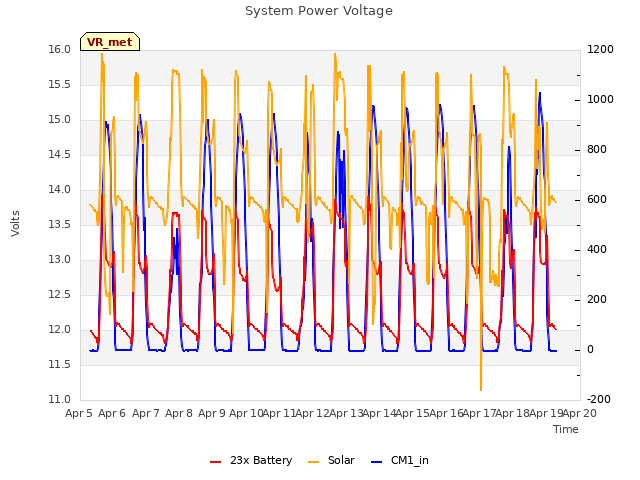Click the 12.5 left axis value
This screenshot has width=640, height=480.
[x=60, y=295]
